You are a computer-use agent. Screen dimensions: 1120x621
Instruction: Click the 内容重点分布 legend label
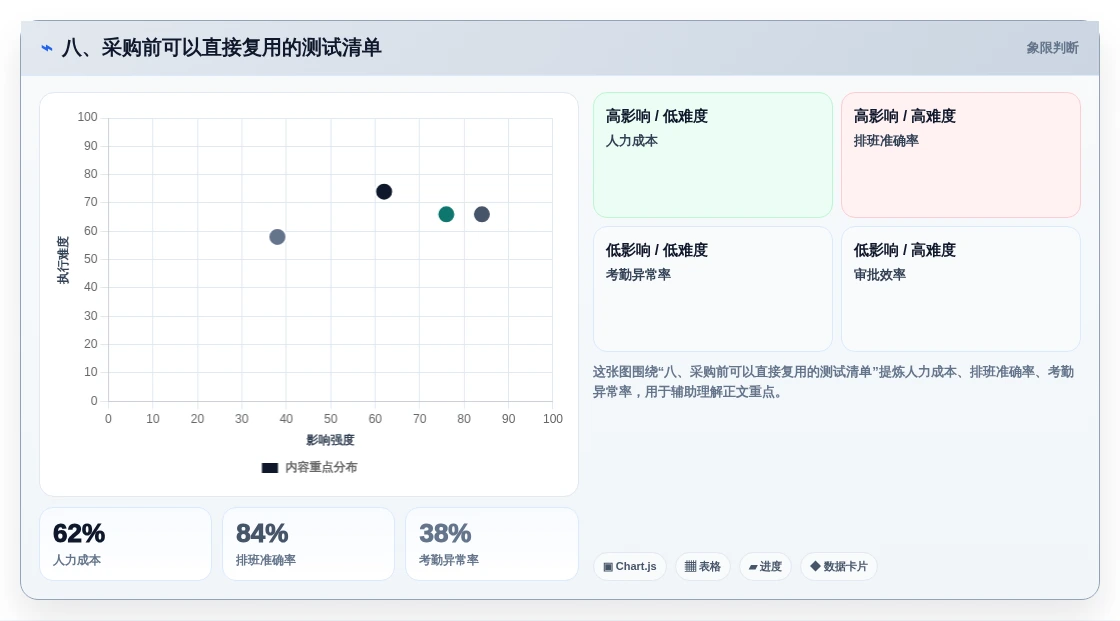pyautogui.click(x=321, y=467)
